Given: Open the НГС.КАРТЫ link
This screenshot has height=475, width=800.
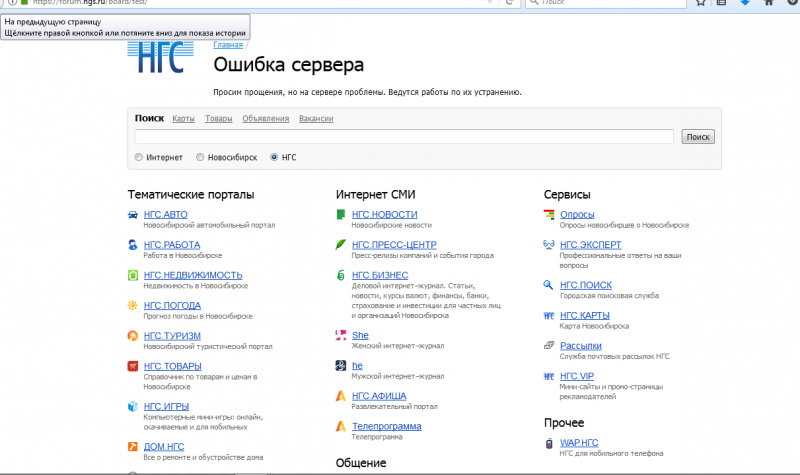Looking at the screenshot, I should point(585,316).
